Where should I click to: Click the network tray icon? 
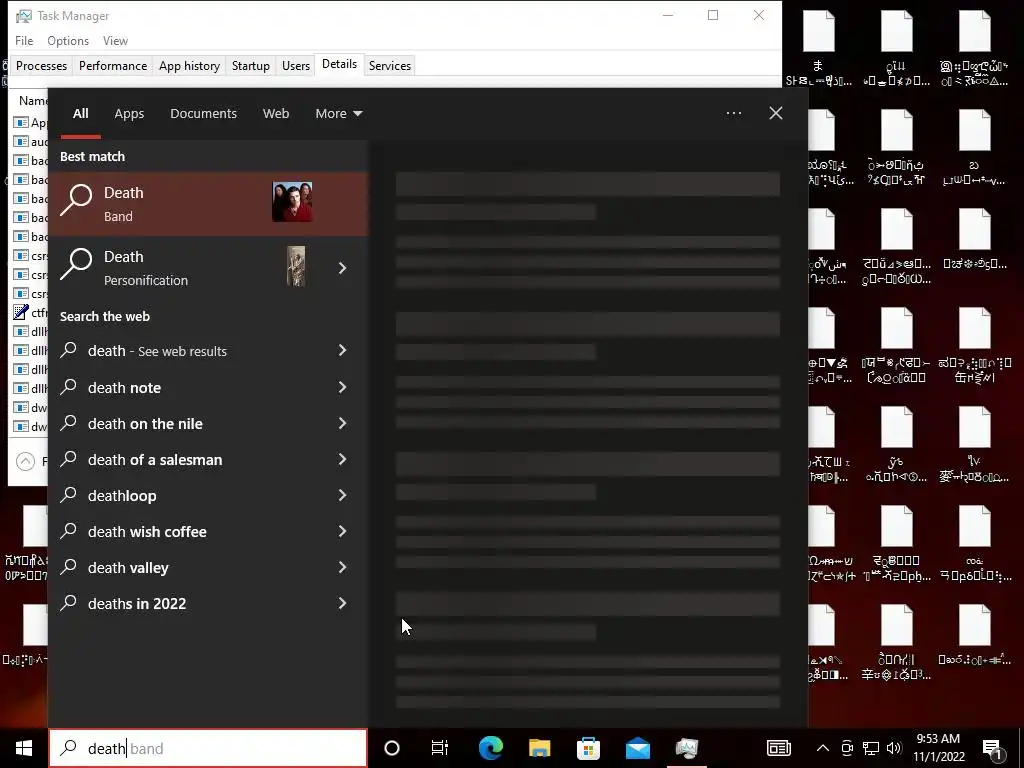coord(871,748)
